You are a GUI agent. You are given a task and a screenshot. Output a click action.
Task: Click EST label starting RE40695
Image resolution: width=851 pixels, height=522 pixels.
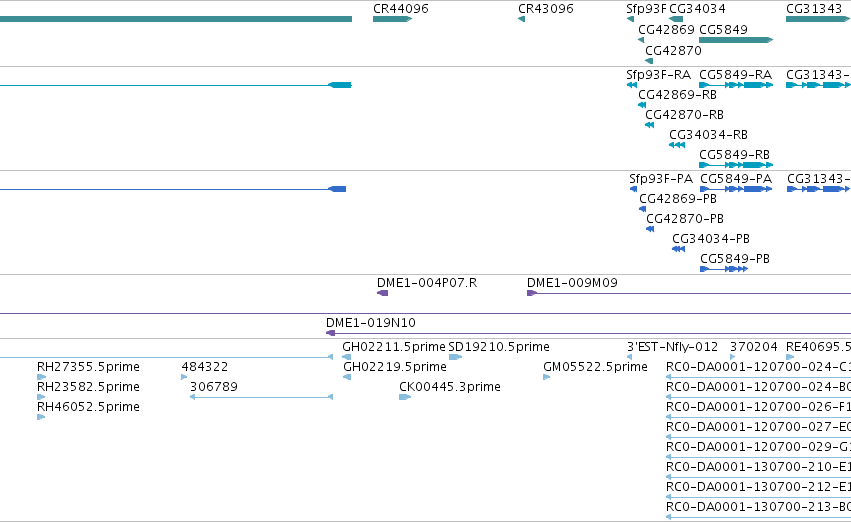(x=818, y=347)
